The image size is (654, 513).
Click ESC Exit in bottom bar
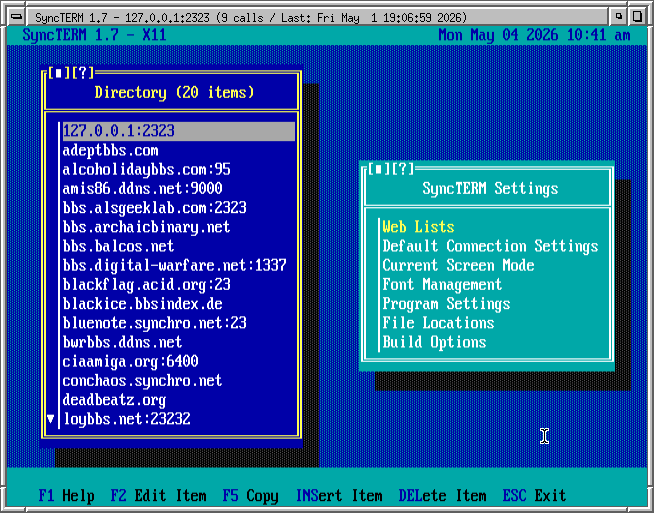[x=535, y=496]
